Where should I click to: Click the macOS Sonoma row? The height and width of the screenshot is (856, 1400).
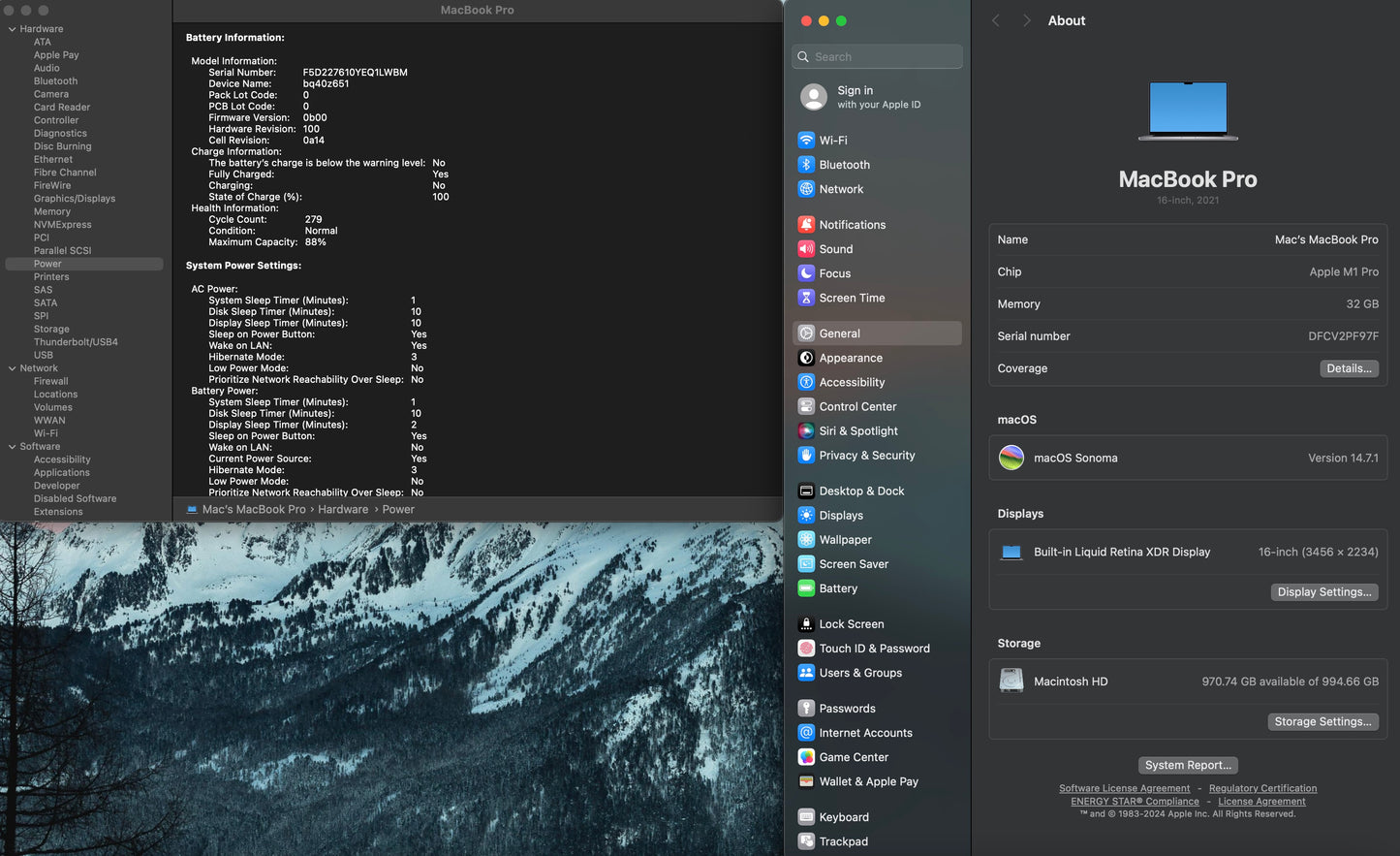[1188, 458]
